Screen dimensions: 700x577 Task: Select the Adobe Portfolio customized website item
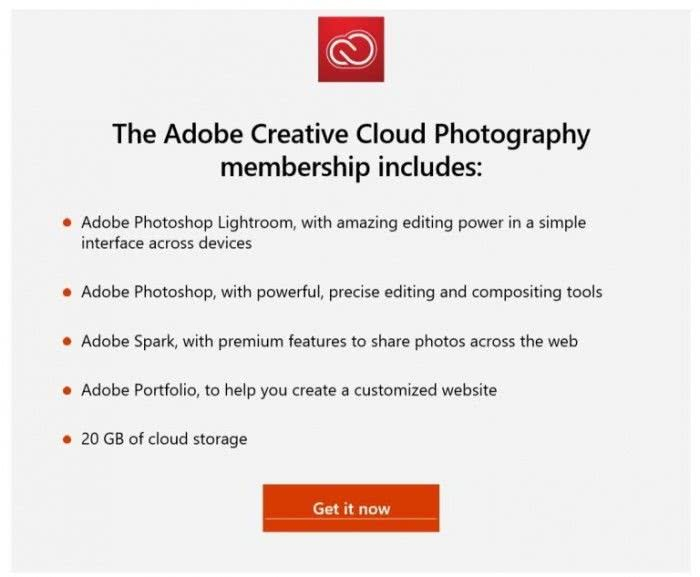click(289, 391)
